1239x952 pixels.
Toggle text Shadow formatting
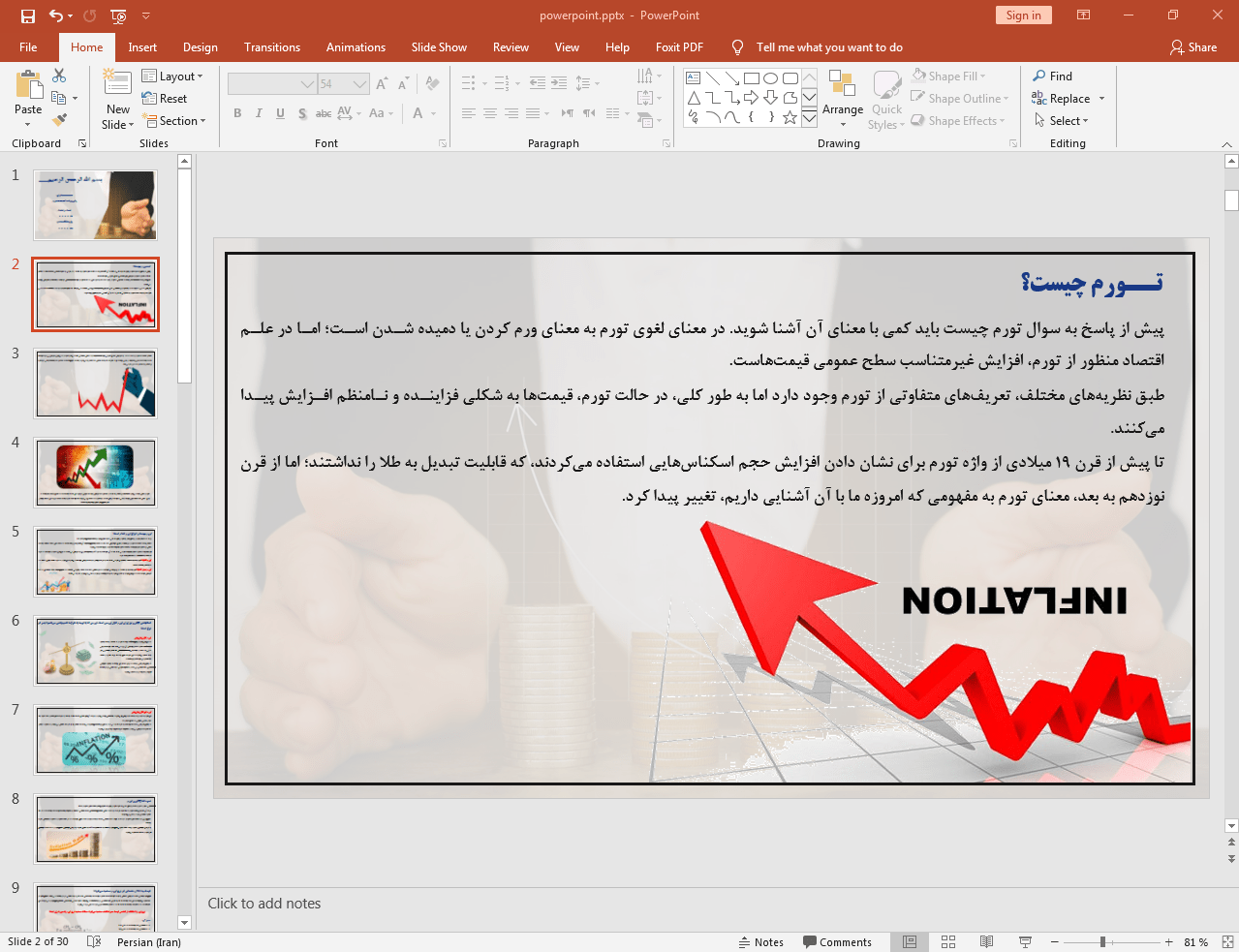(302, 113)
